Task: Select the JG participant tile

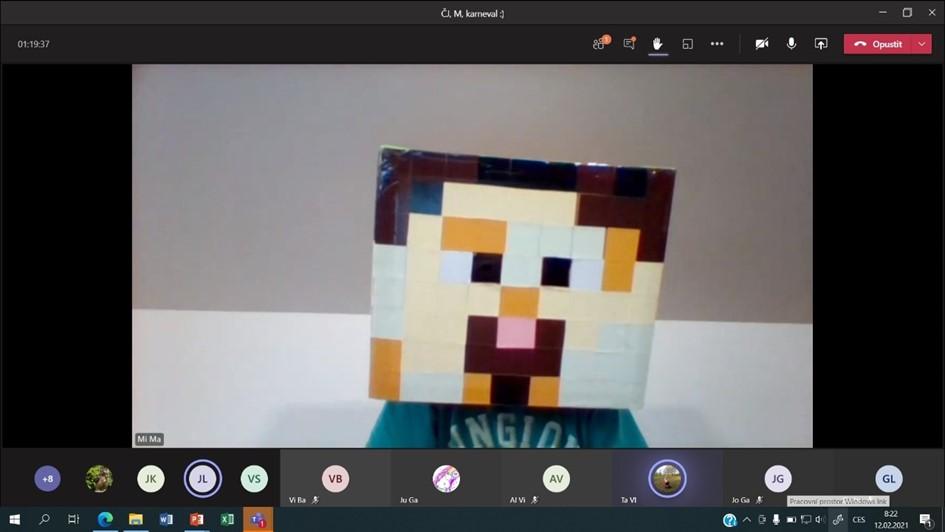Action: pyautogui.click(x=778, y=479)
